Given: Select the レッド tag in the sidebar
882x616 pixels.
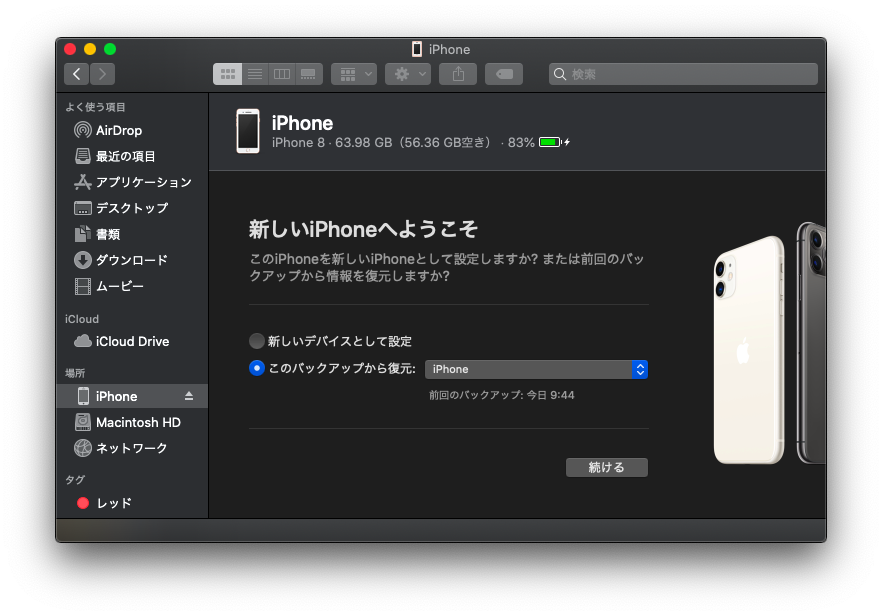Looking at the screenshot, I should [x=108, y=503].
